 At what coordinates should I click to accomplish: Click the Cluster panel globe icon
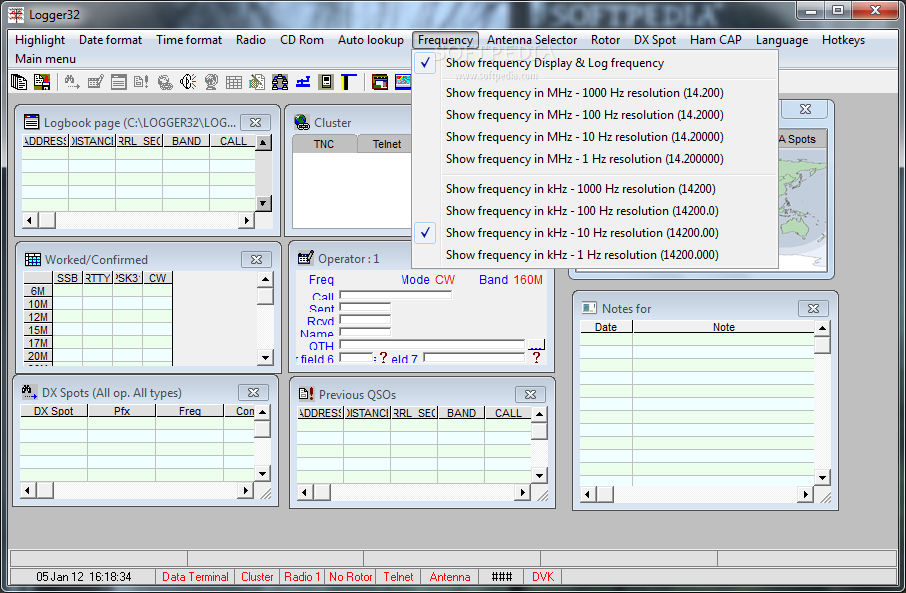[302, 122]
